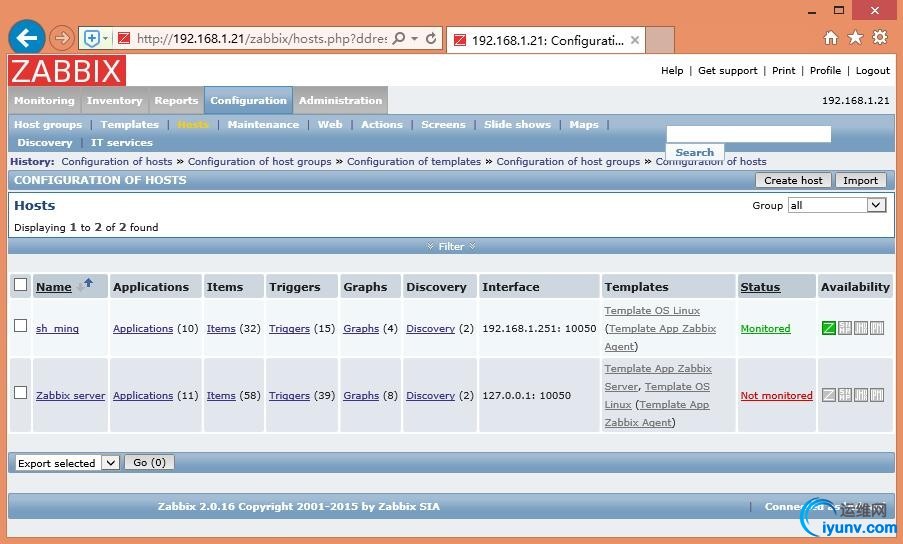
Task: Click the Go (0) button
Action: tap(150, 462)
